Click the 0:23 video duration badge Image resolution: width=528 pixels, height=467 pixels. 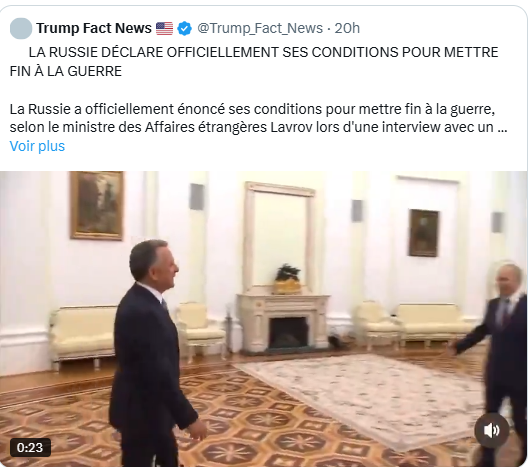30,447
